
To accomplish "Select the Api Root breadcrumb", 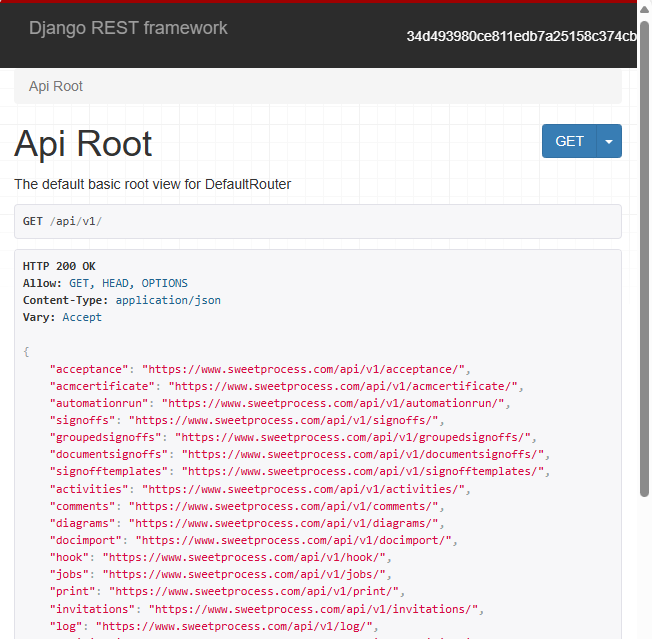I will 56,86.
